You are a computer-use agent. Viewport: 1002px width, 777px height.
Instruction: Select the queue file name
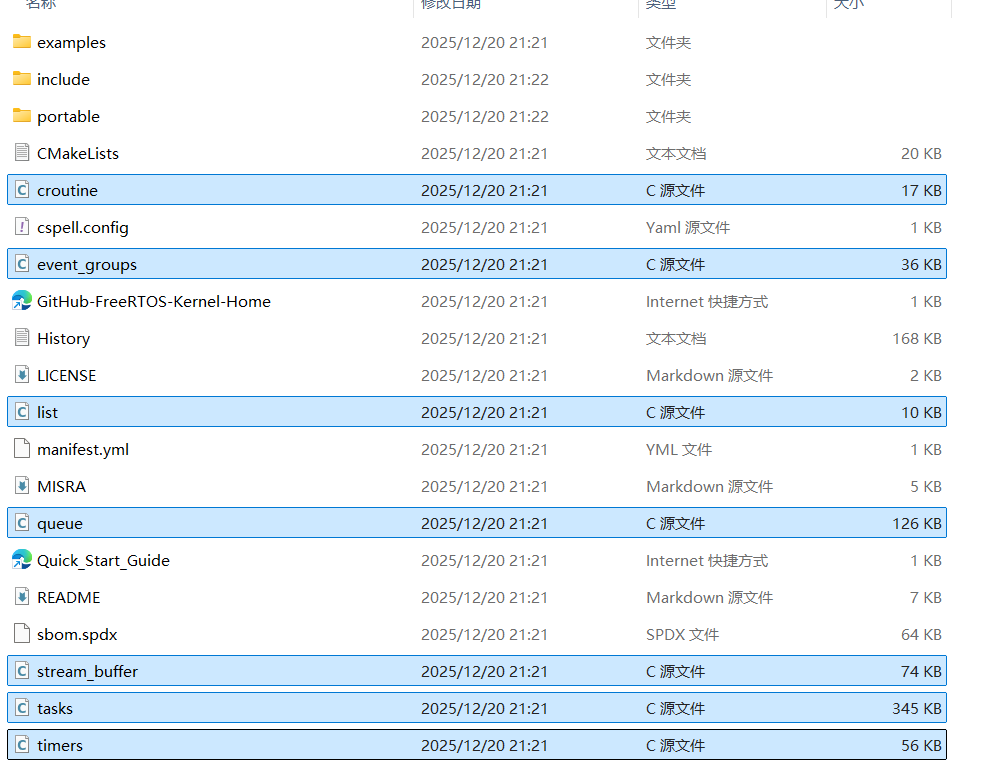(60, 525)
